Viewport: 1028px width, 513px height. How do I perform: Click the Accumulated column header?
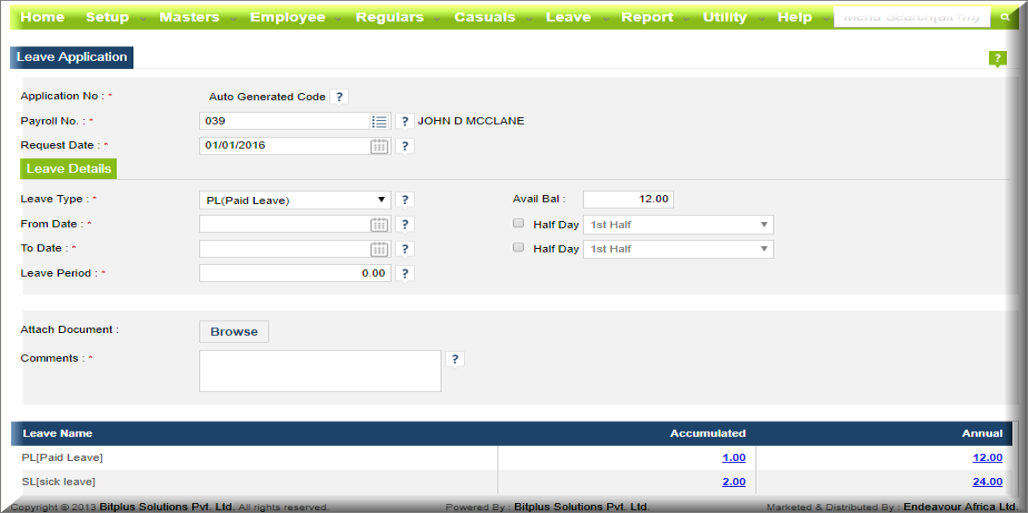coord(708,434)
